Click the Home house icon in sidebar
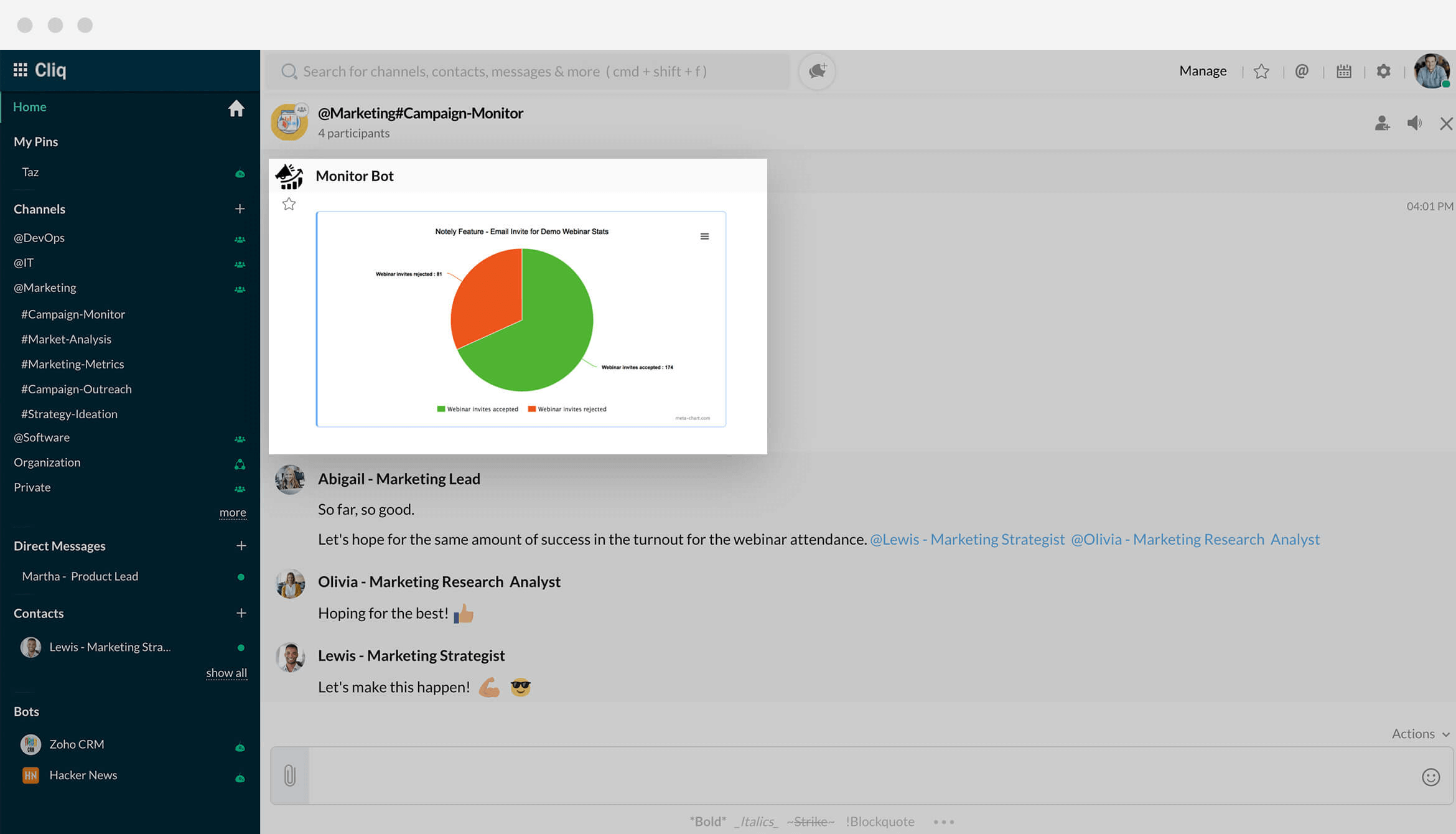The height and width of the screenshot is (834, 1456). pyautogui.click(x=236, y=108)
